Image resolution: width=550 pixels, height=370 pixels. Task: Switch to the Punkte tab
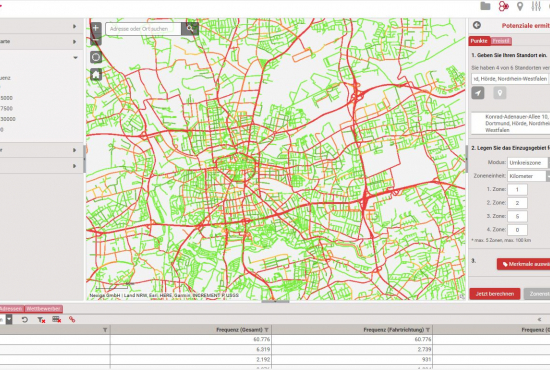(x=479, y=41)
